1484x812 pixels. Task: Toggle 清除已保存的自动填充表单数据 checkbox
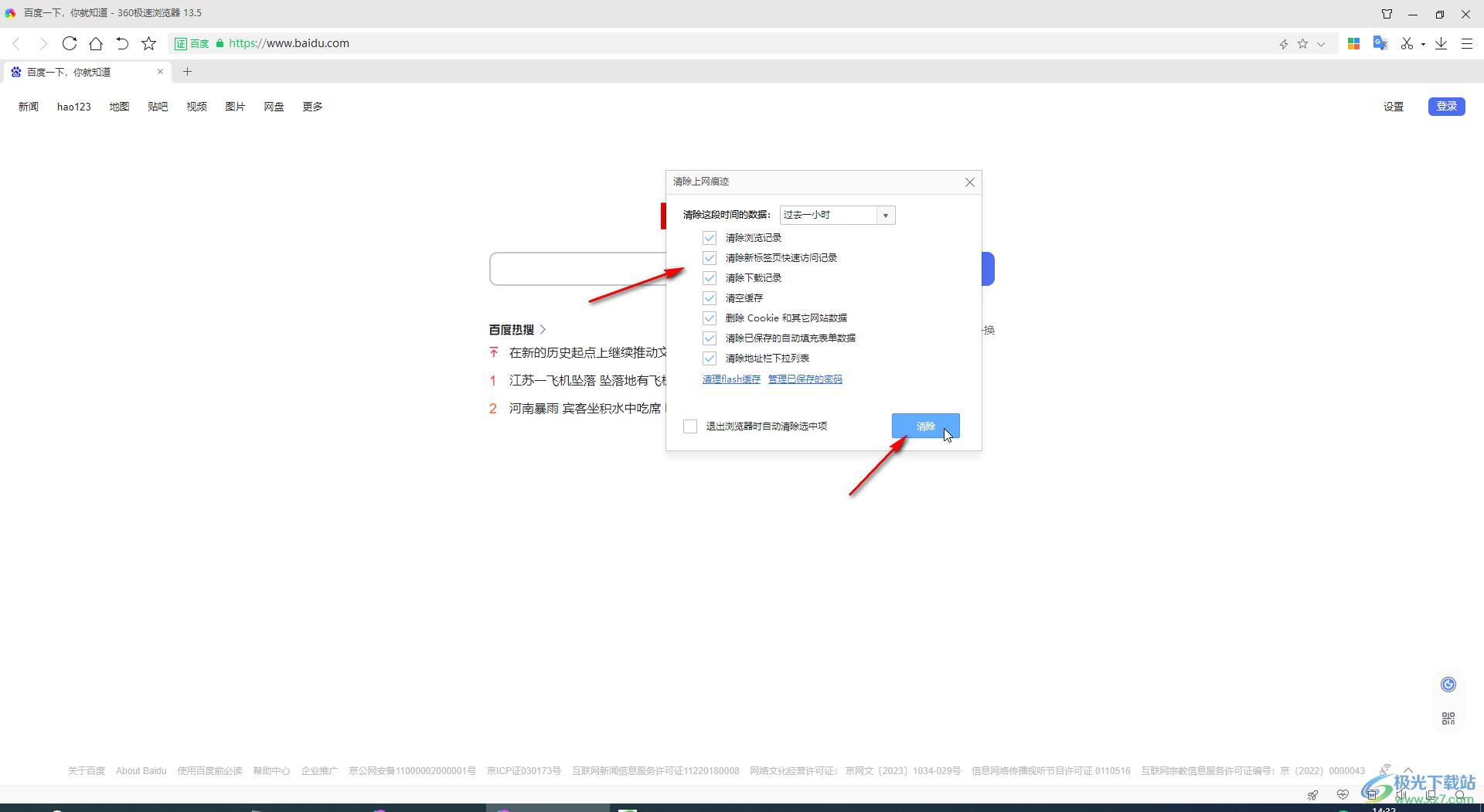click(710, 338)
